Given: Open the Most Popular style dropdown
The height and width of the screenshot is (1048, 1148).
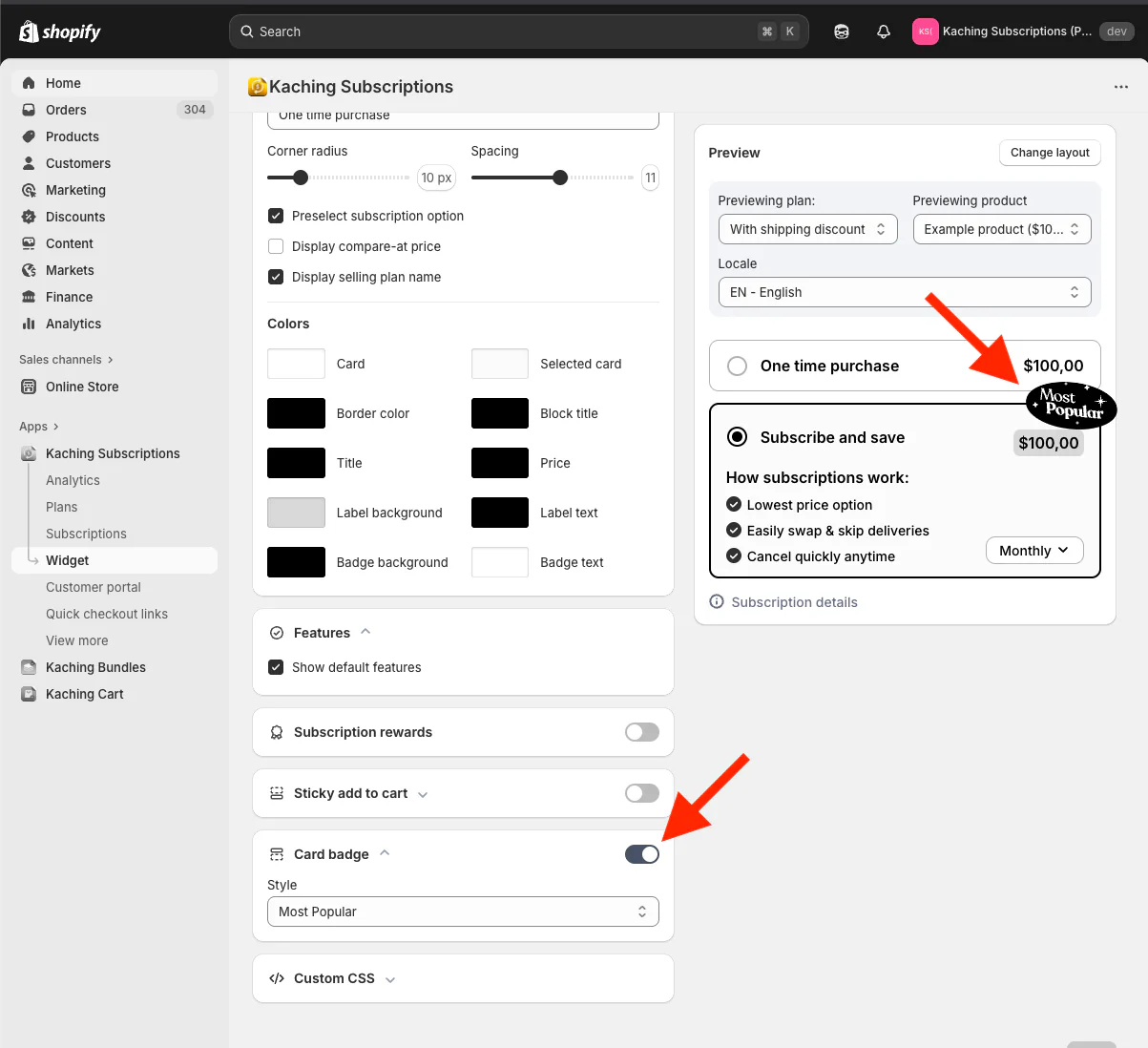Looking at the screenshot, I should 463,912.
